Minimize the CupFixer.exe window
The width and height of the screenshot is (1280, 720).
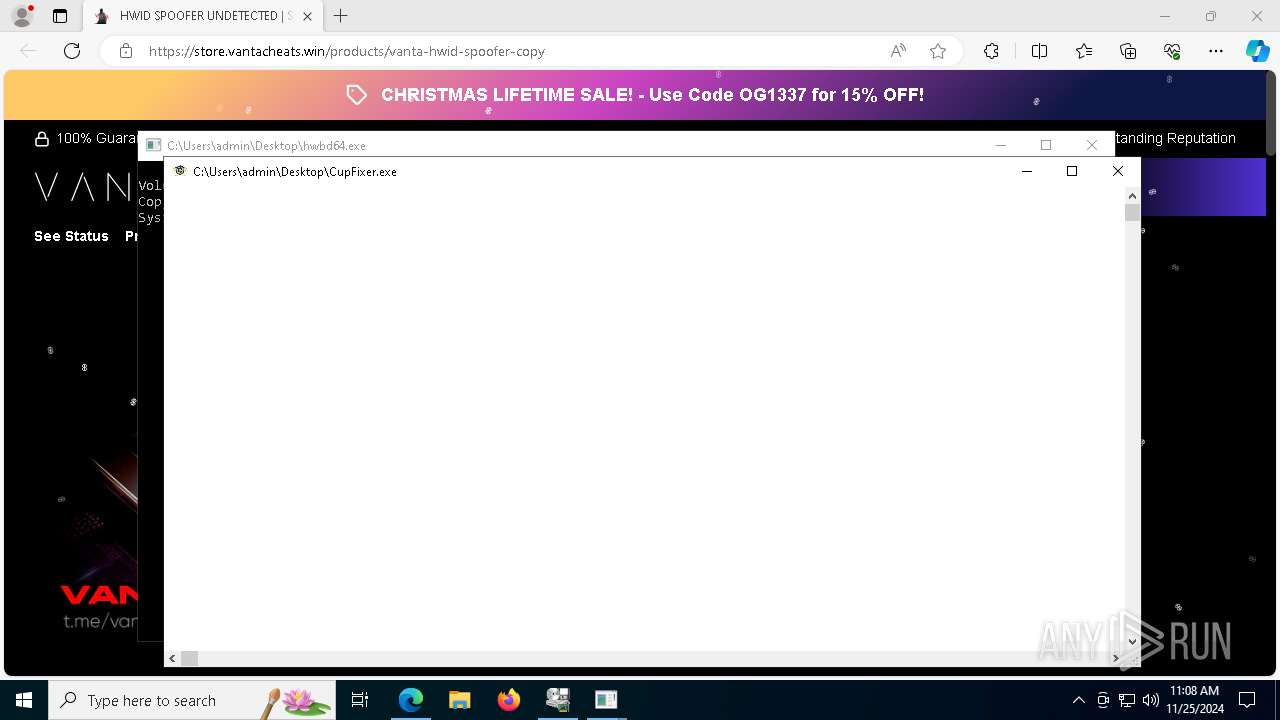[x=1026, y=171]
